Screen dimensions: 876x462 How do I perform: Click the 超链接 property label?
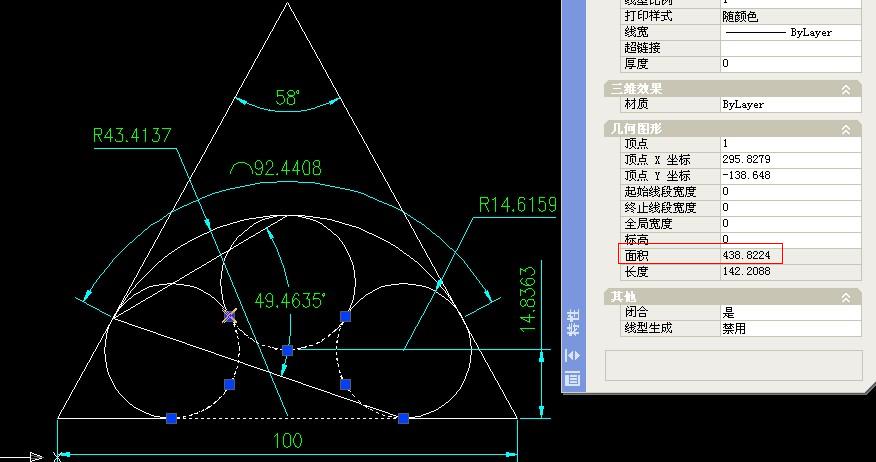coord(642,48)
